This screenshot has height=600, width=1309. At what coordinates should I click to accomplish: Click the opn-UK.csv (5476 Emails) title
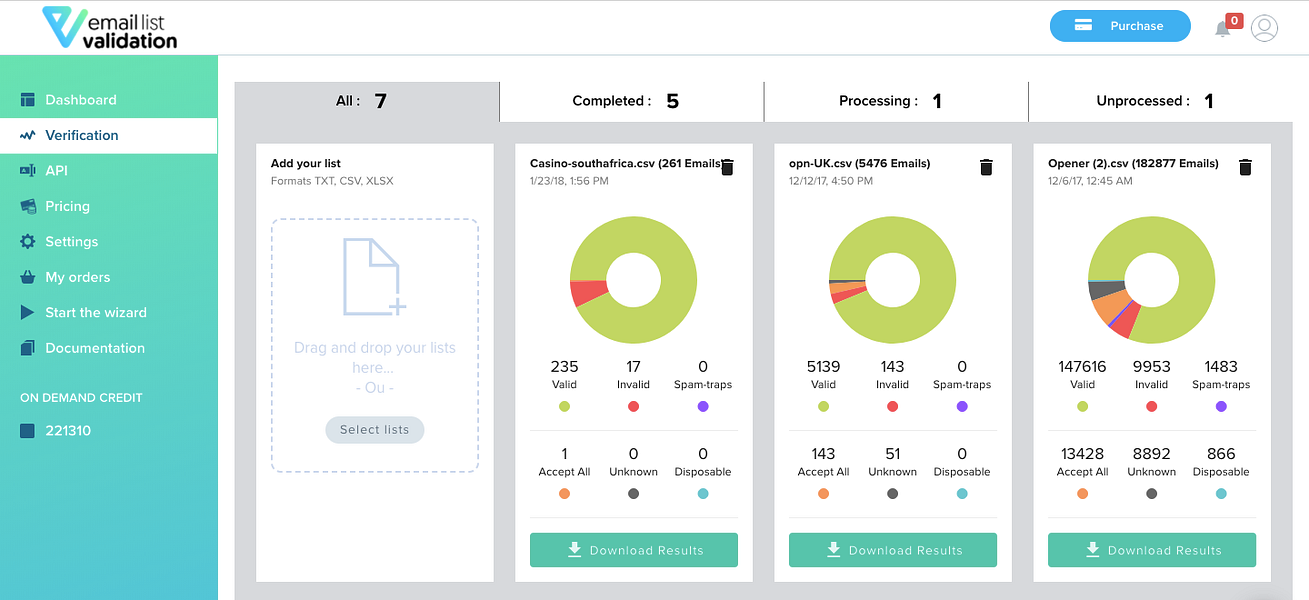tap(860, 163)
